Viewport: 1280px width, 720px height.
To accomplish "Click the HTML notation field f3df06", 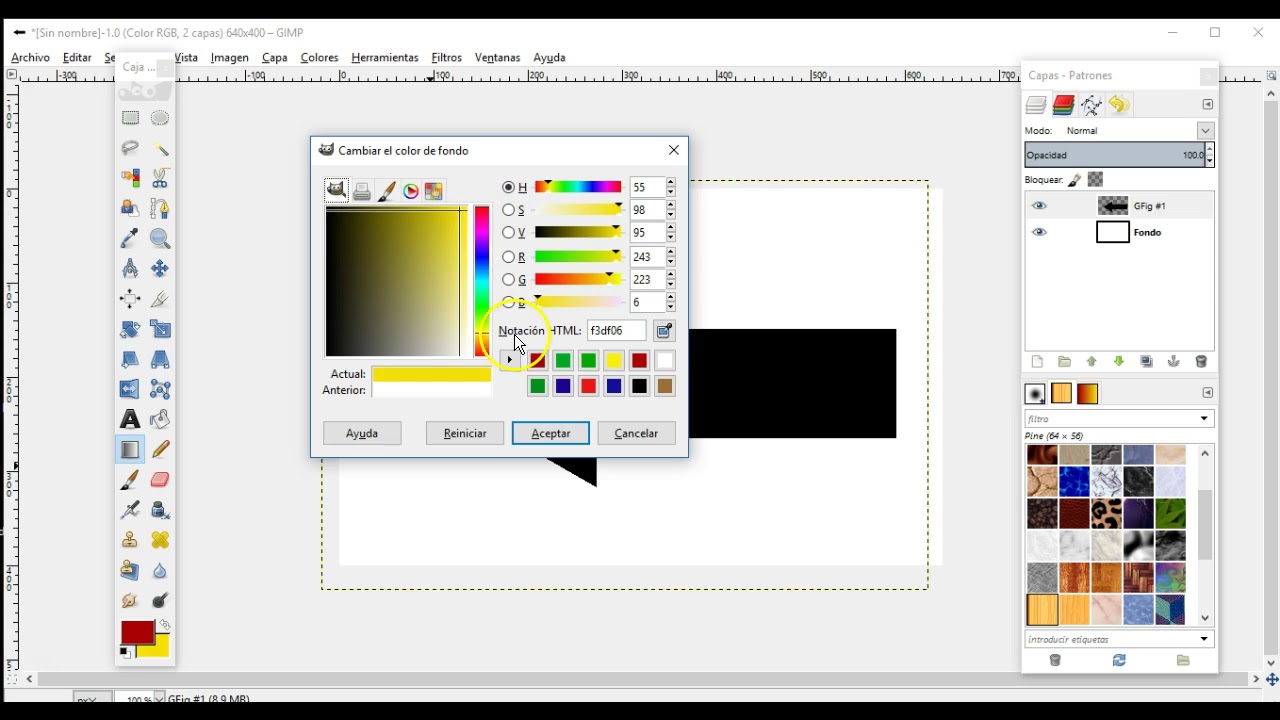I will [x=616, y=331].
